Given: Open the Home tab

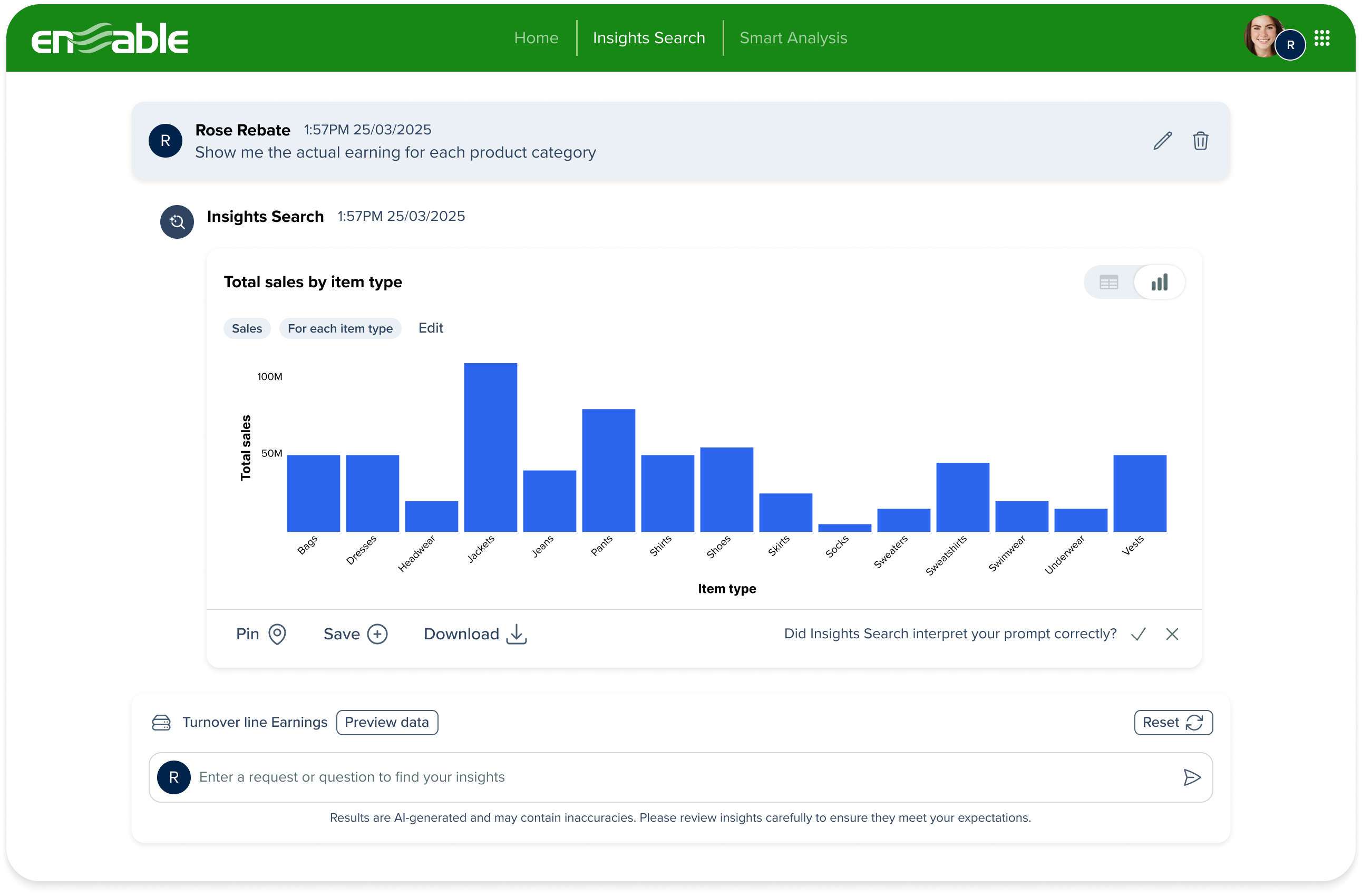Looking at the screenshot, I should pos(536,38).
